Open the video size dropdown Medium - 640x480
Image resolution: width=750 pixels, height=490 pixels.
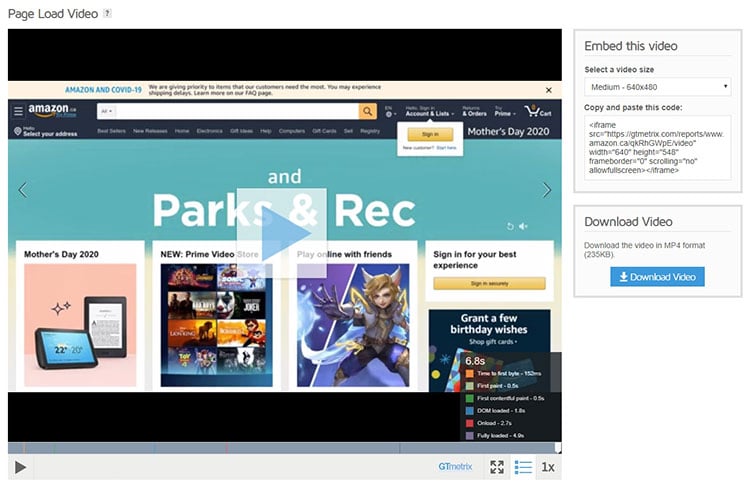[x=658, y=87]
